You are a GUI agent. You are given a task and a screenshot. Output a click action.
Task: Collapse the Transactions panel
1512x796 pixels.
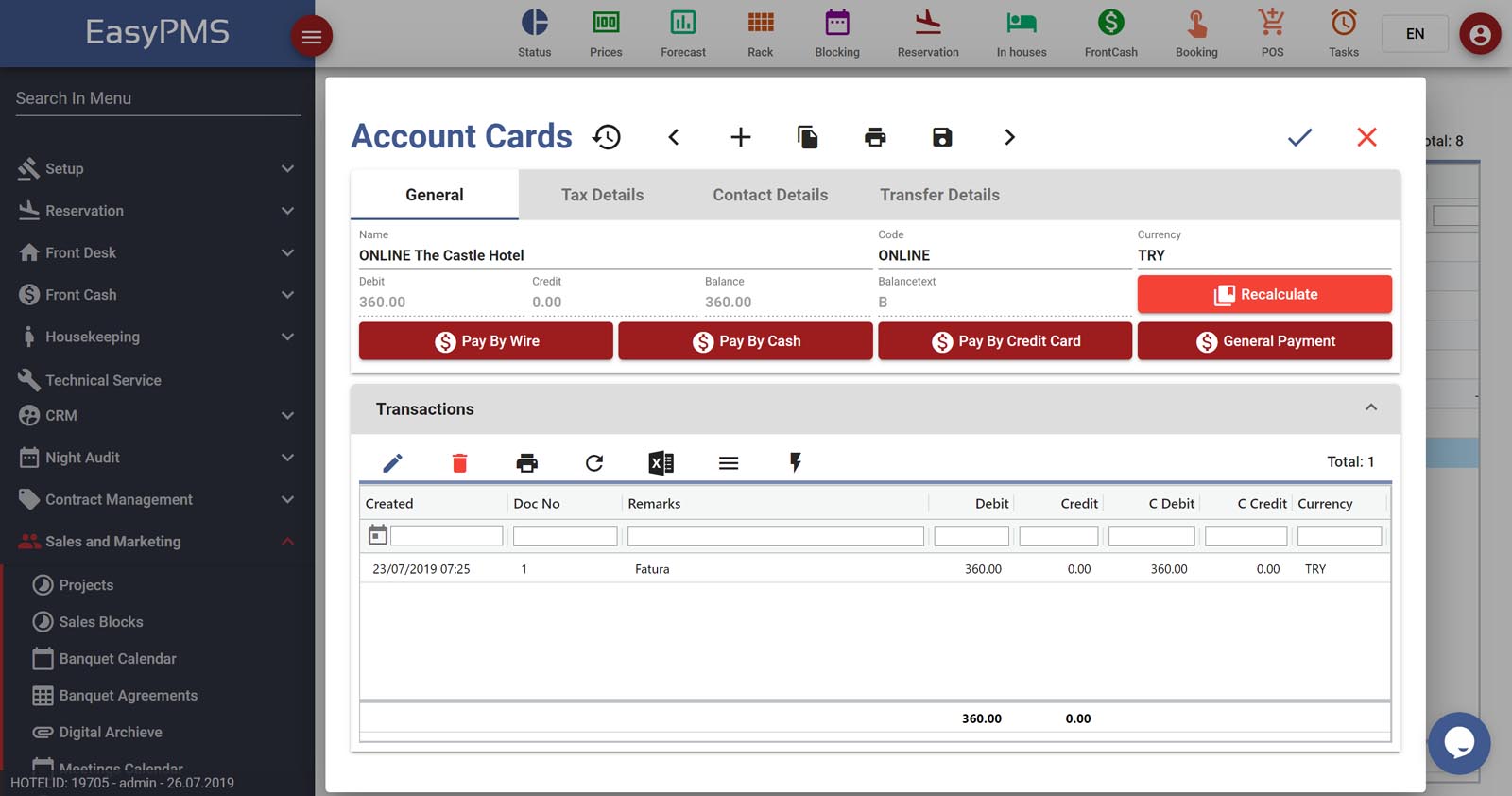click(1371, 407)
